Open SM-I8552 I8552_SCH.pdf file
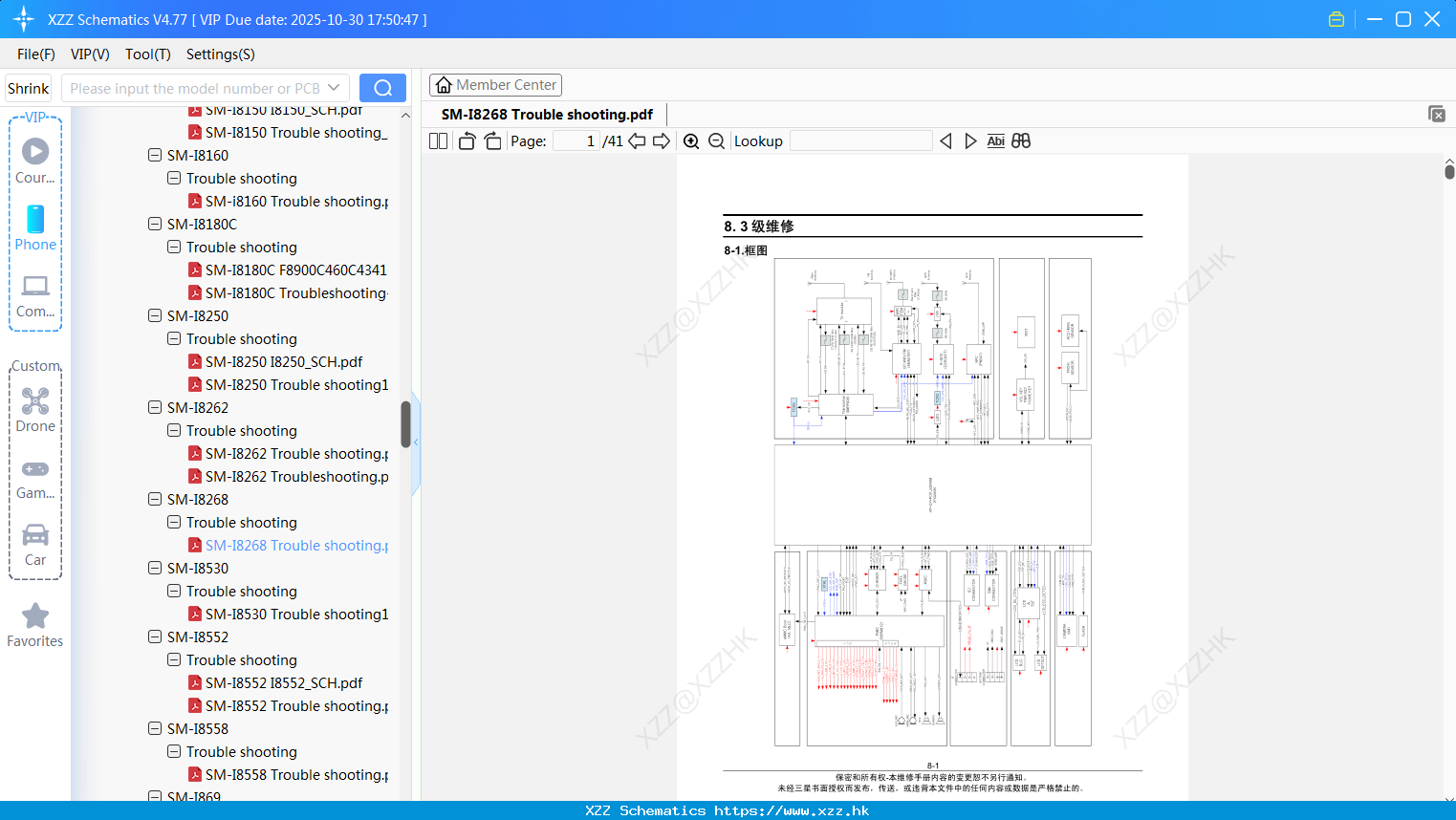This screenshot has height=820, width=1456. (x=275, y=682)
